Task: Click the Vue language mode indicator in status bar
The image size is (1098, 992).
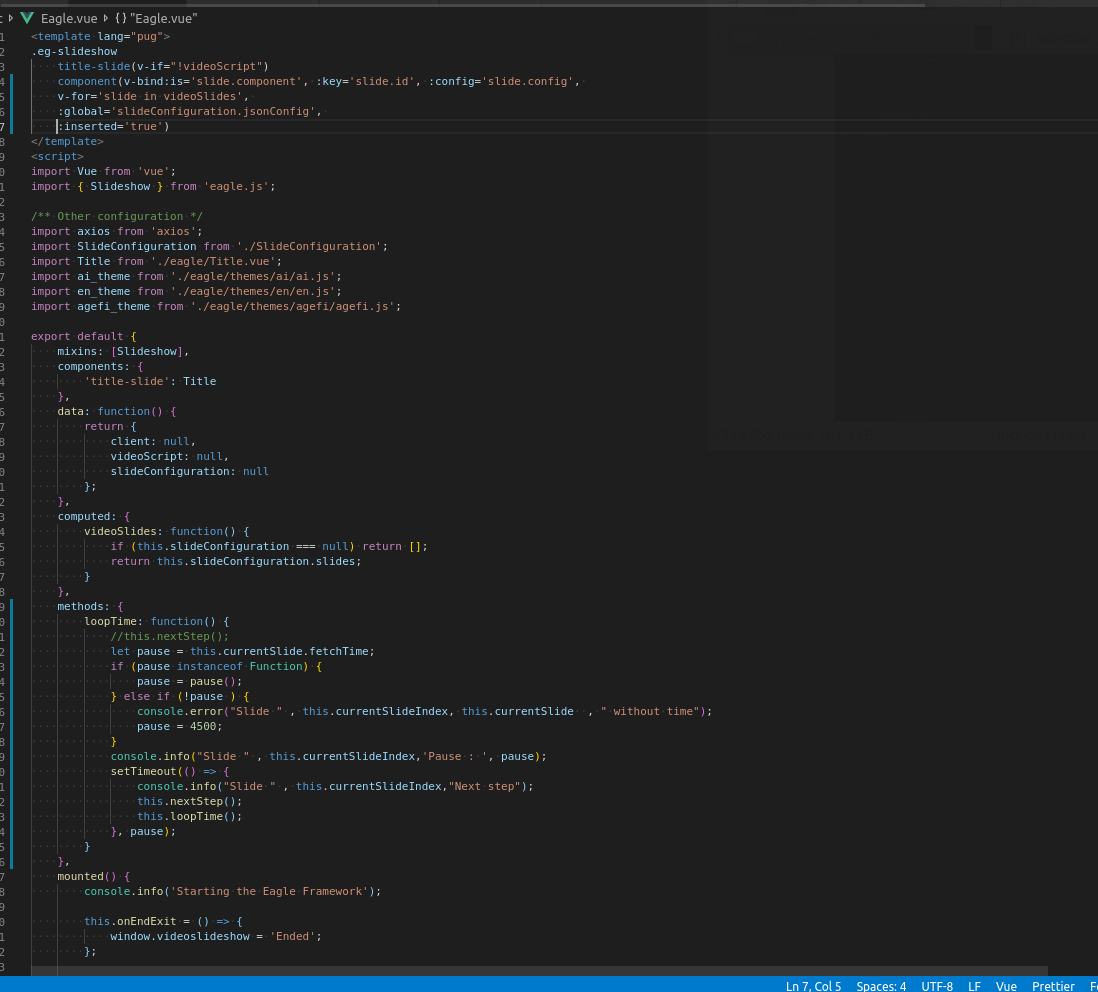Action: pos(1006,986)
